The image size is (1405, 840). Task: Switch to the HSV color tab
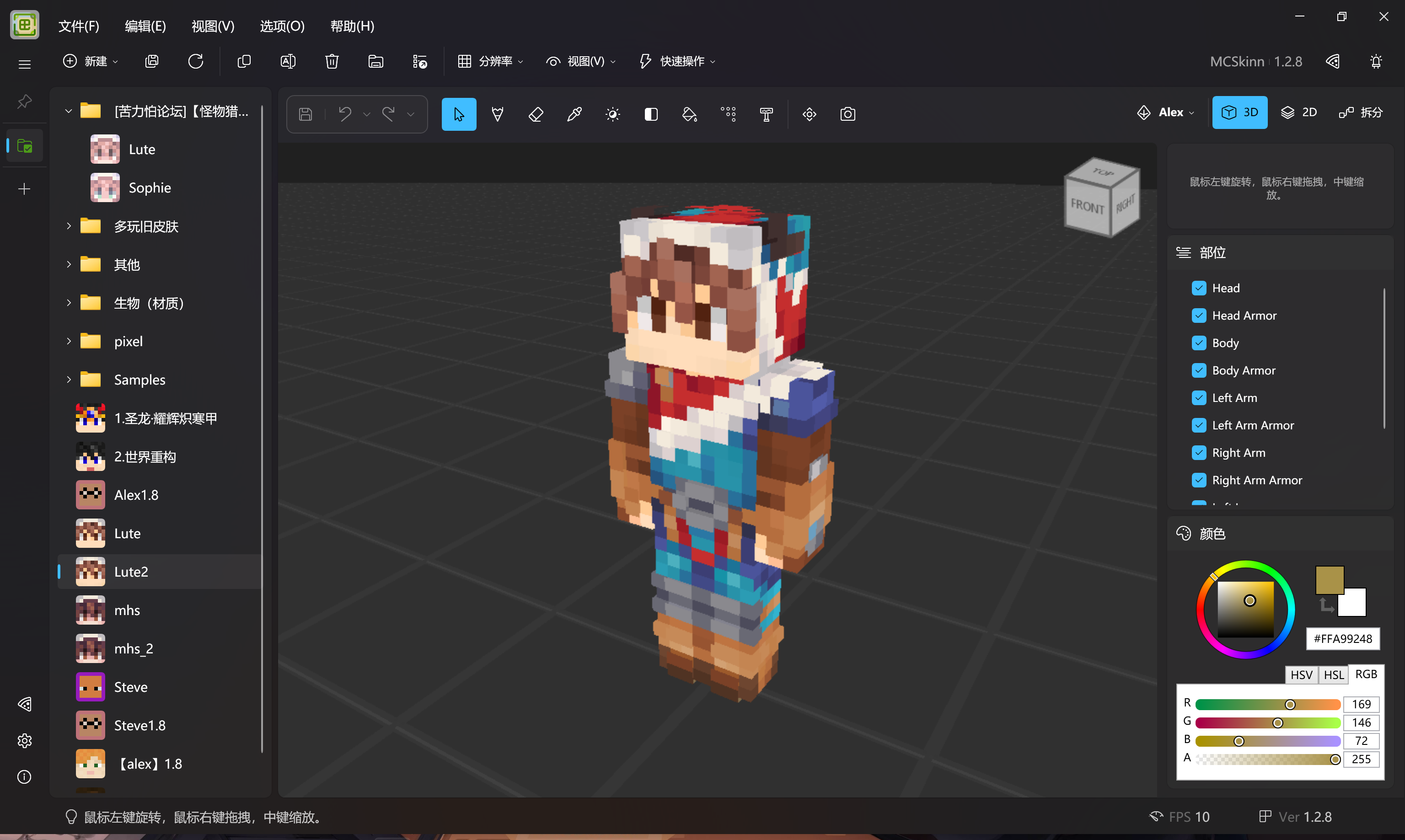point(1301,675)
